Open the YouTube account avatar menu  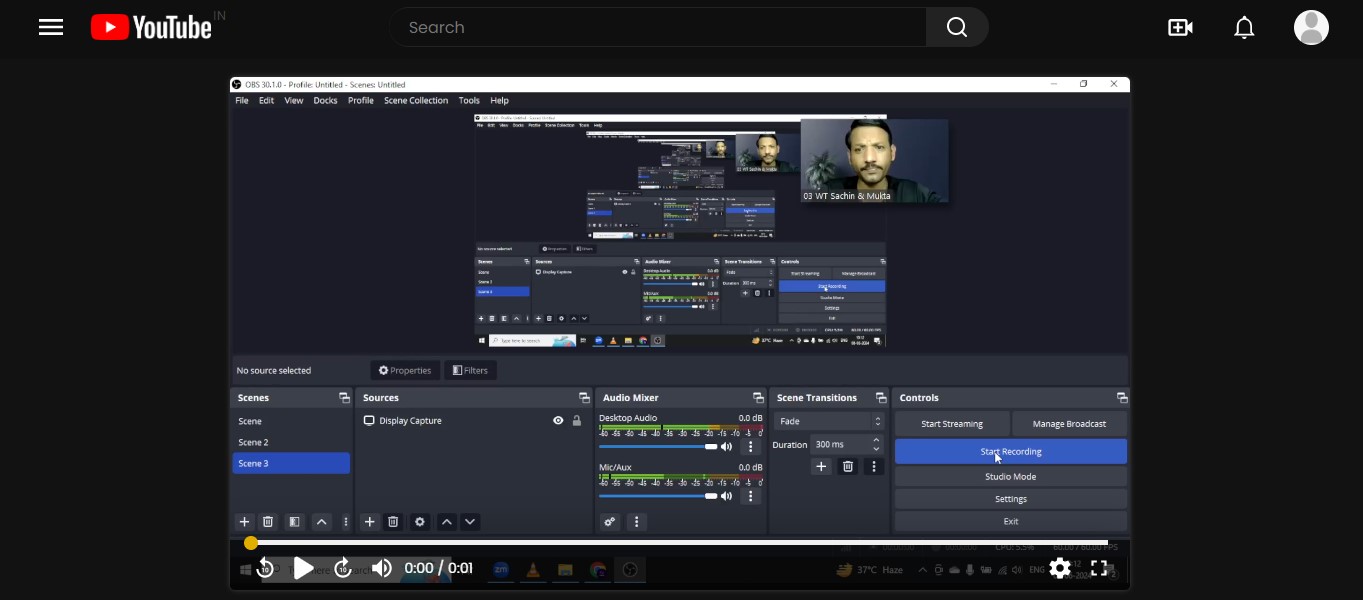(1311, 27)
